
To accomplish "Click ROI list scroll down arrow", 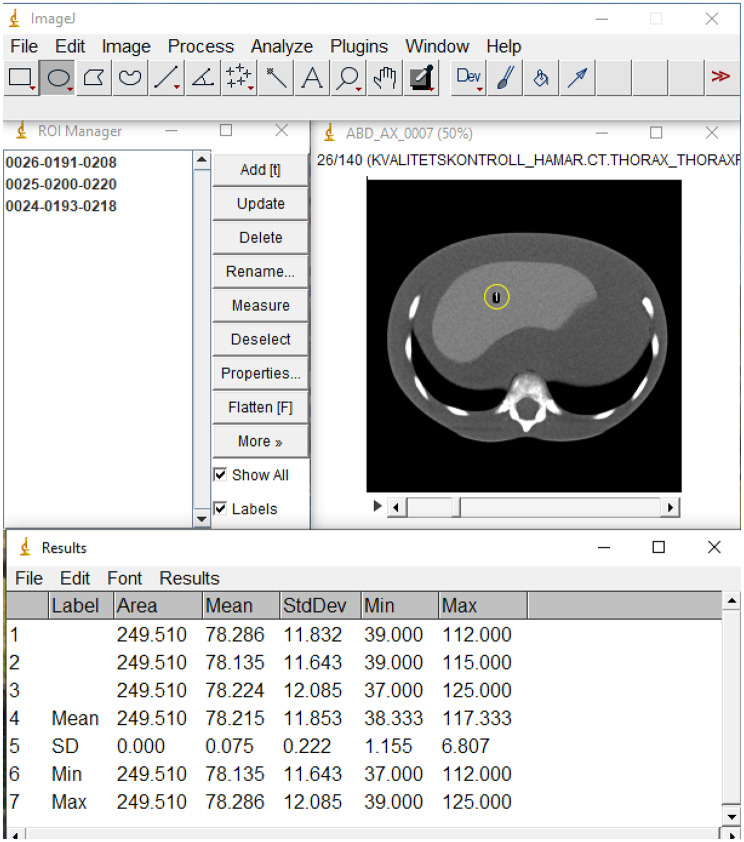I will pyautogui.click(x=201, y=519).
